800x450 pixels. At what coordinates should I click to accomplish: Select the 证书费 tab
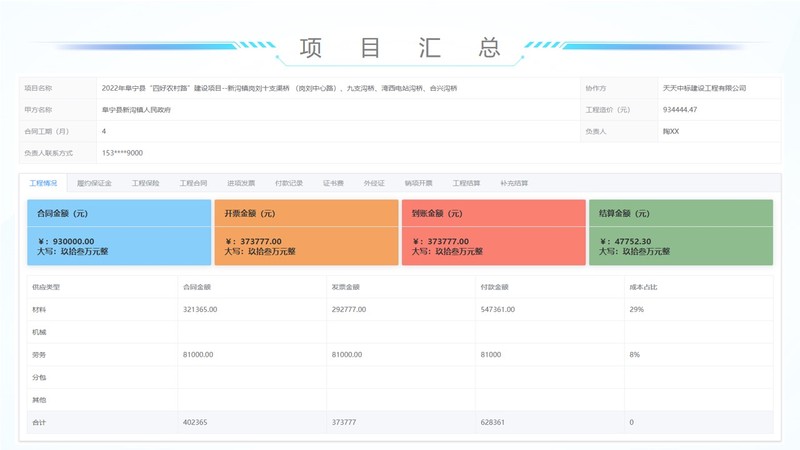[x=333, y=183]
